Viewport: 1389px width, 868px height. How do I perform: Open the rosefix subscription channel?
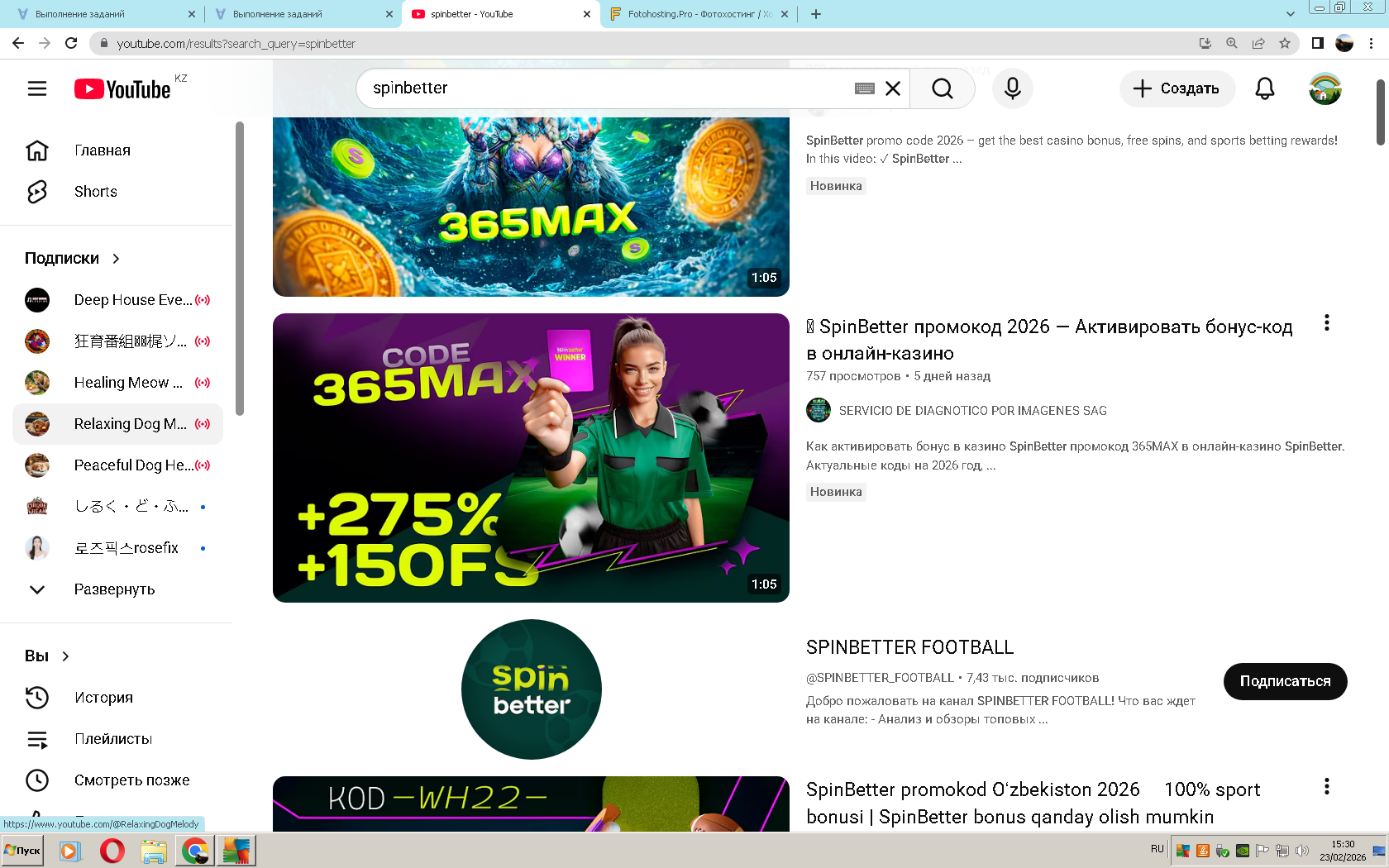pos(117,548)
